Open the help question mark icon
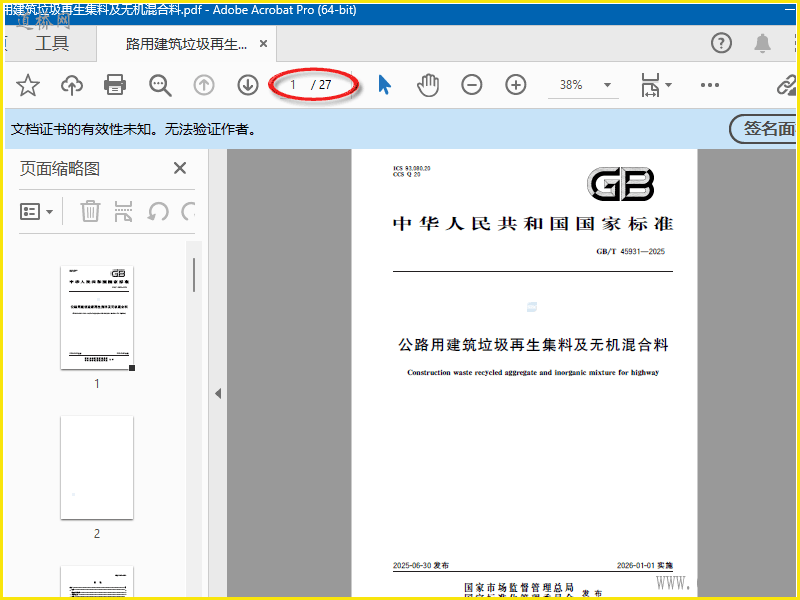This screenshot has height=600, width=800. 721,43
